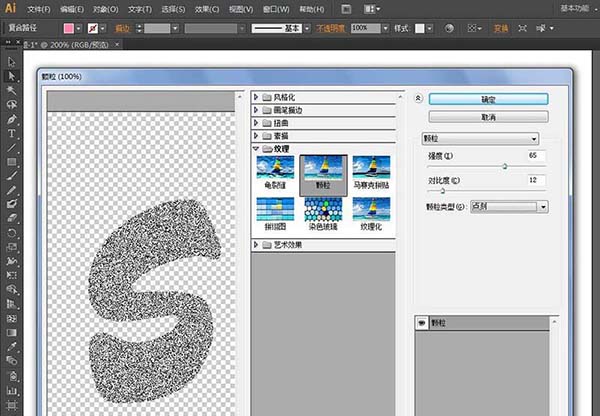This screenshot has height=416, width=600.
Task: Open the 文件(F) menu
Action: (x=39, y=9)
